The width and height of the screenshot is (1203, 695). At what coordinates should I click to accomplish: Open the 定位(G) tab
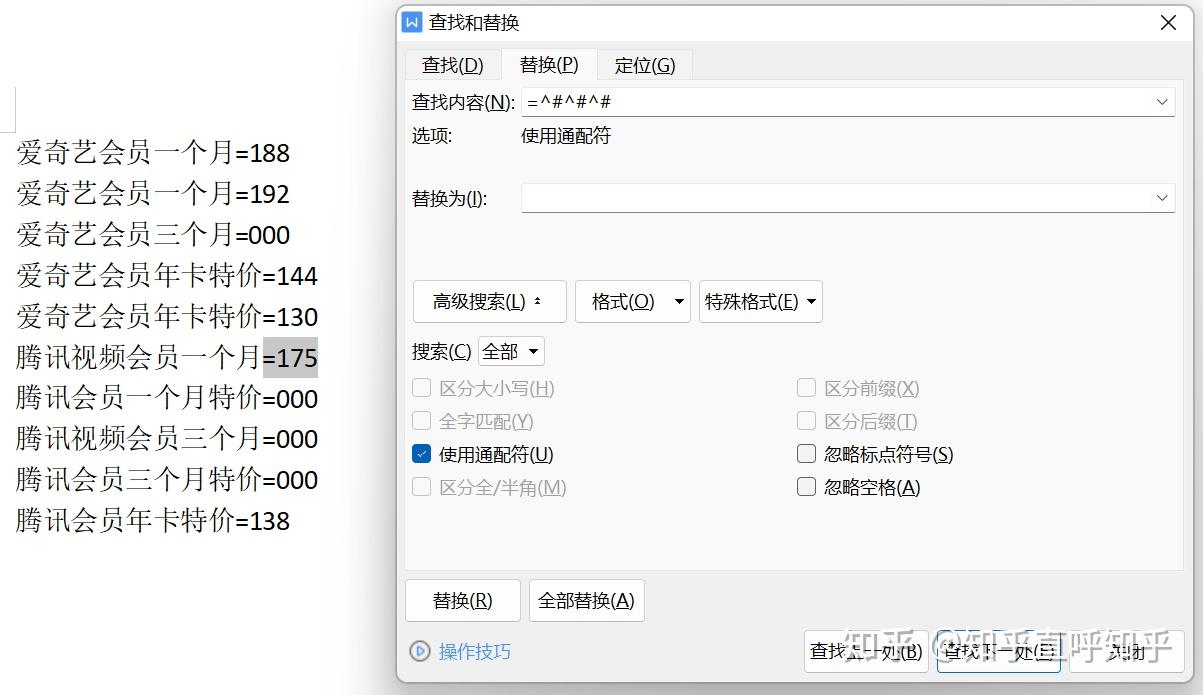tap(645, 65)
